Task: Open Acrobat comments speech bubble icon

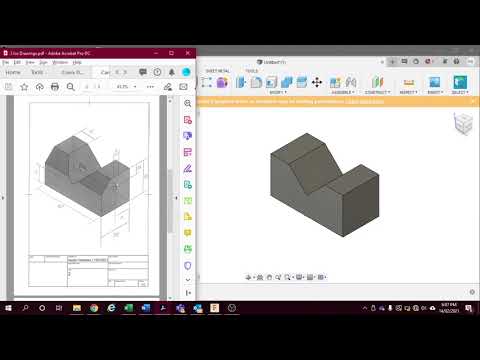Action: tap(143, 72)
